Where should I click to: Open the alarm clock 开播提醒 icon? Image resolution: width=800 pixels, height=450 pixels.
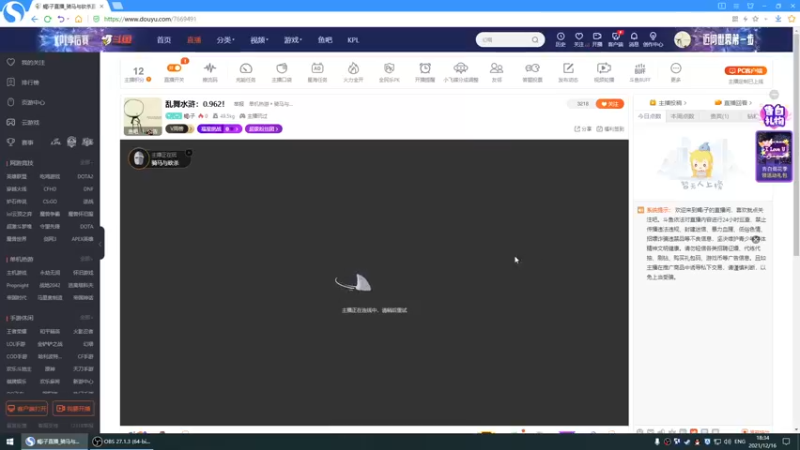point(425,71)
